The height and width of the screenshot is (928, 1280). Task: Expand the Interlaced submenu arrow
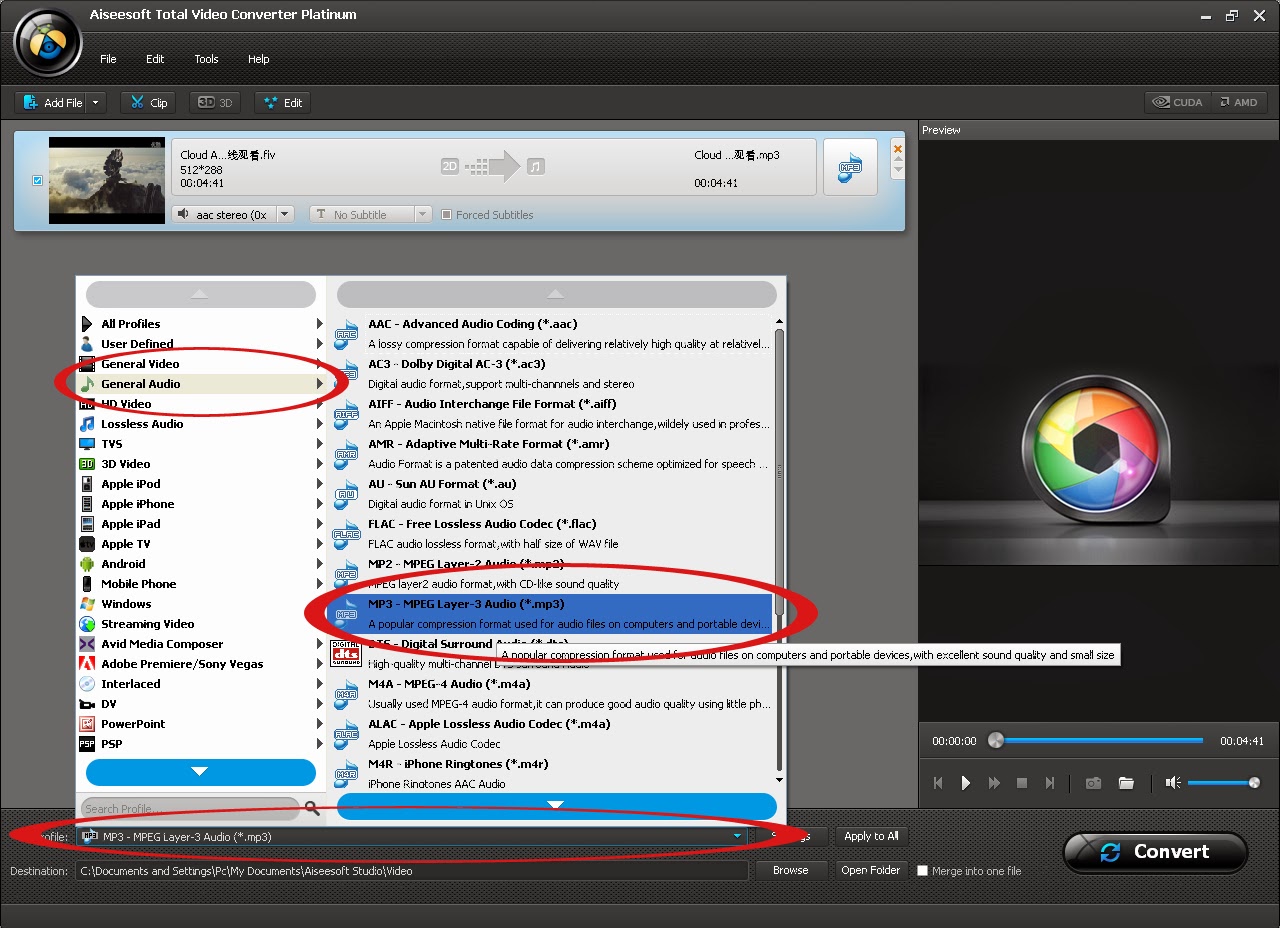click(320, 684)
